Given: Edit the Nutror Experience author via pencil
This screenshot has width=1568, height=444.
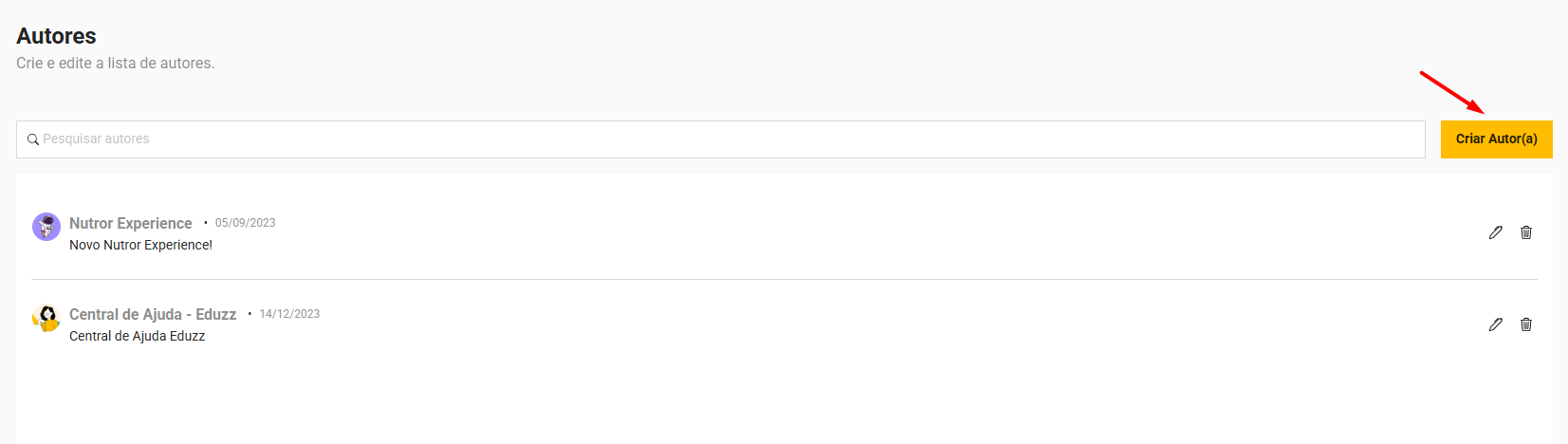Looking at the screenshot, I should (x=1496, y=232).
